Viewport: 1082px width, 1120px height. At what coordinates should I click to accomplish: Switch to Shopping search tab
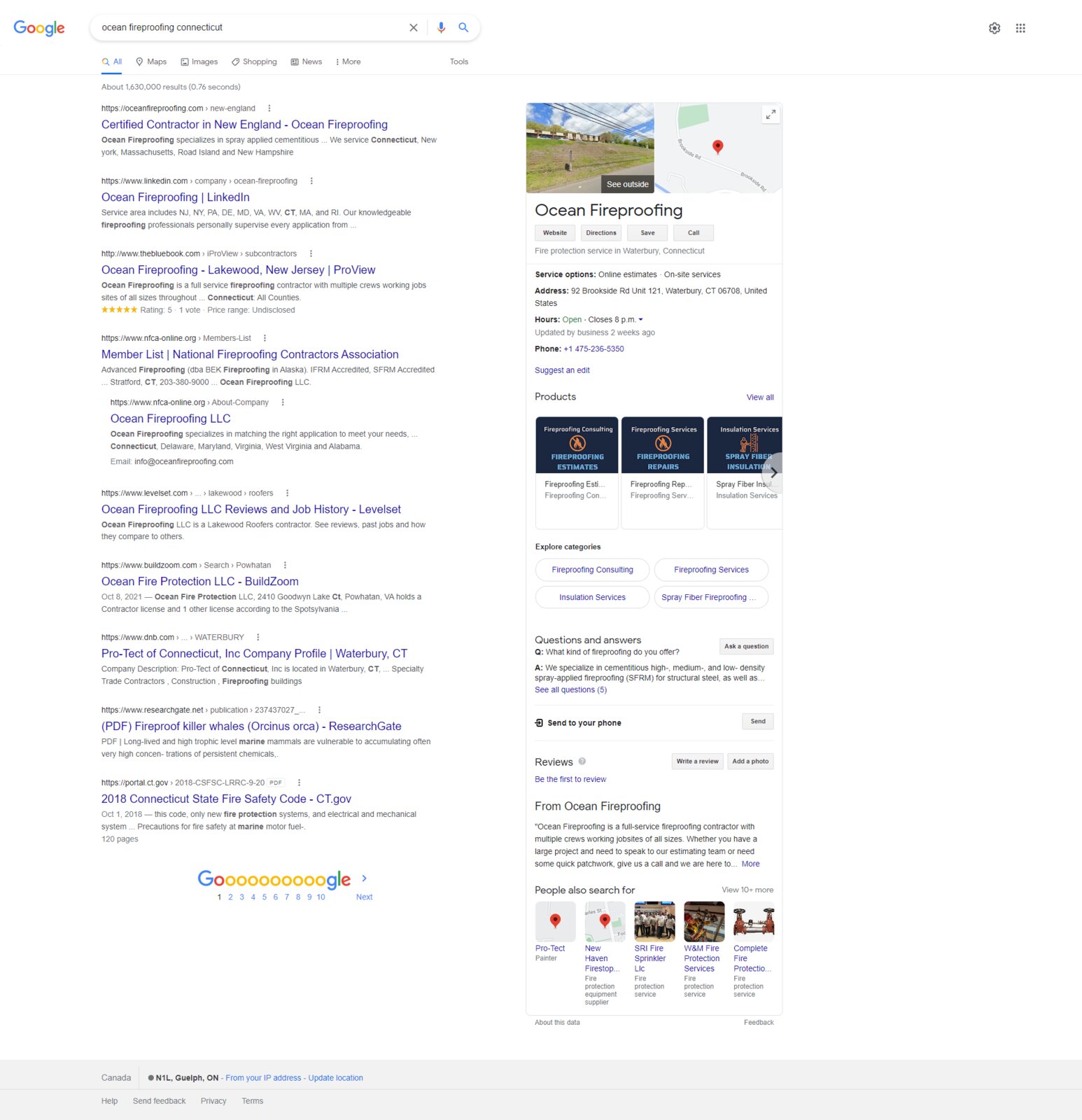click(254, 62)
